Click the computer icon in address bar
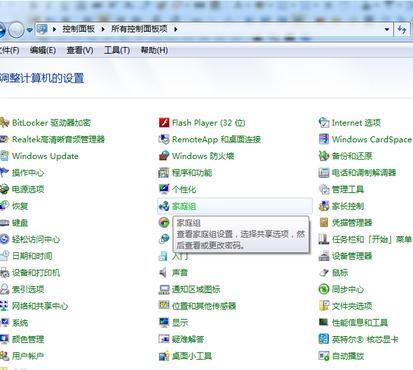413x370 pixels. click(42, 29)
